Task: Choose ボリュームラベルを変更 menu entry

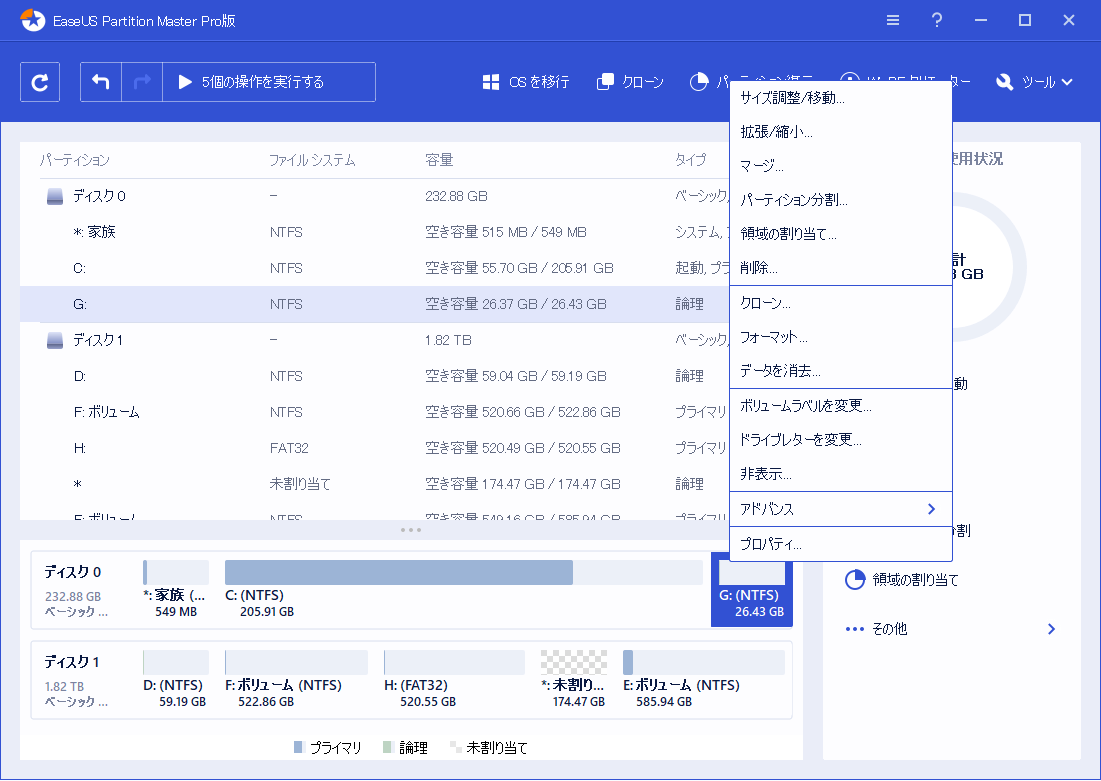Action: (840, 406)
